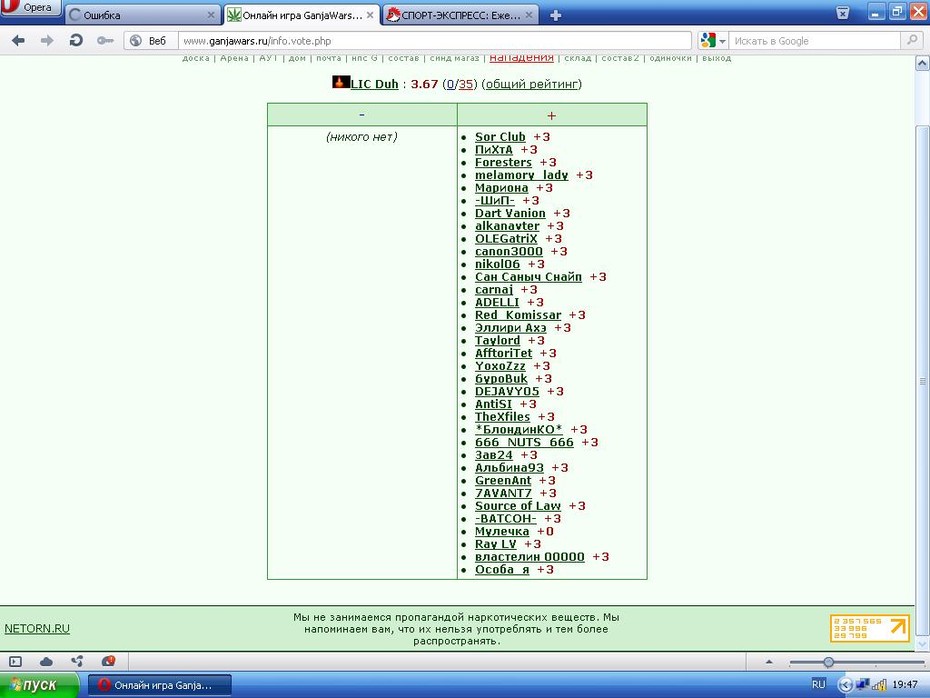
Task: Click the search magnifier icon
Action: click(911, 40)
